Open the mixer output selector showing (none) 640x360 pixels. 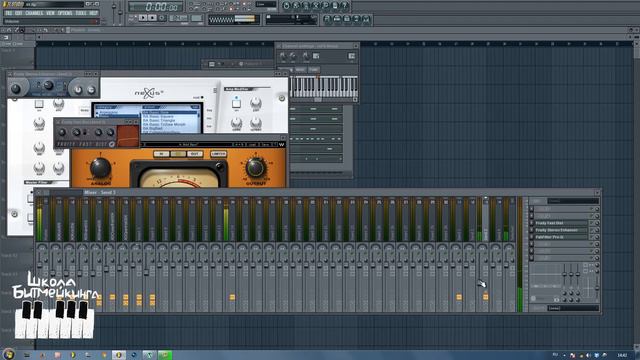[573, 308]
